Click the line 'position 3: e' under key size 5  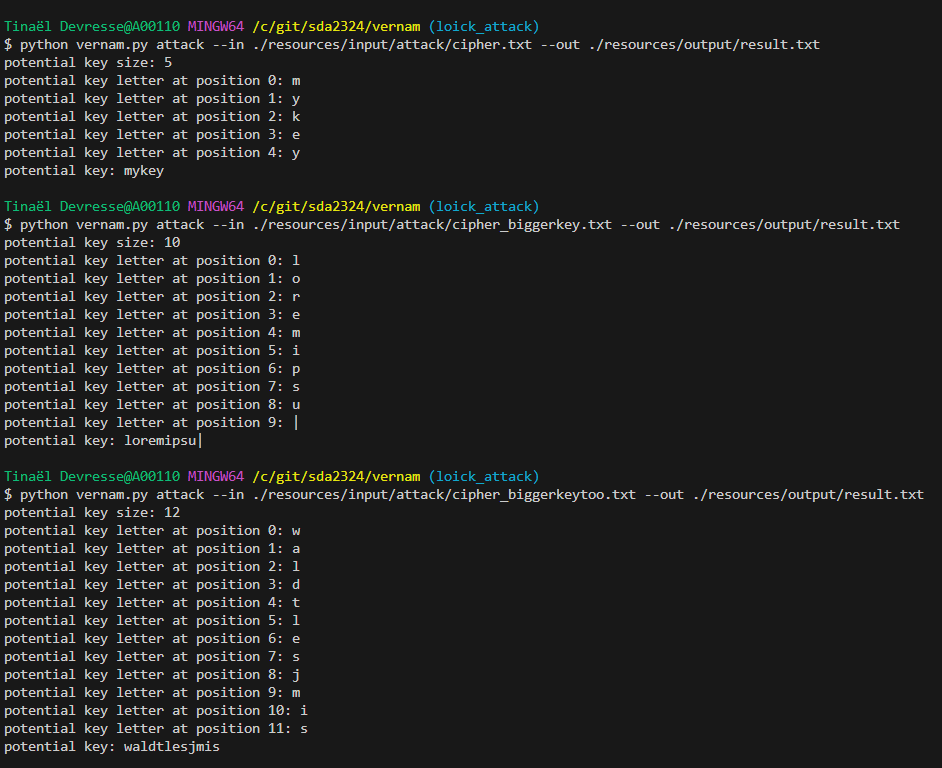(x=152, y=135)
